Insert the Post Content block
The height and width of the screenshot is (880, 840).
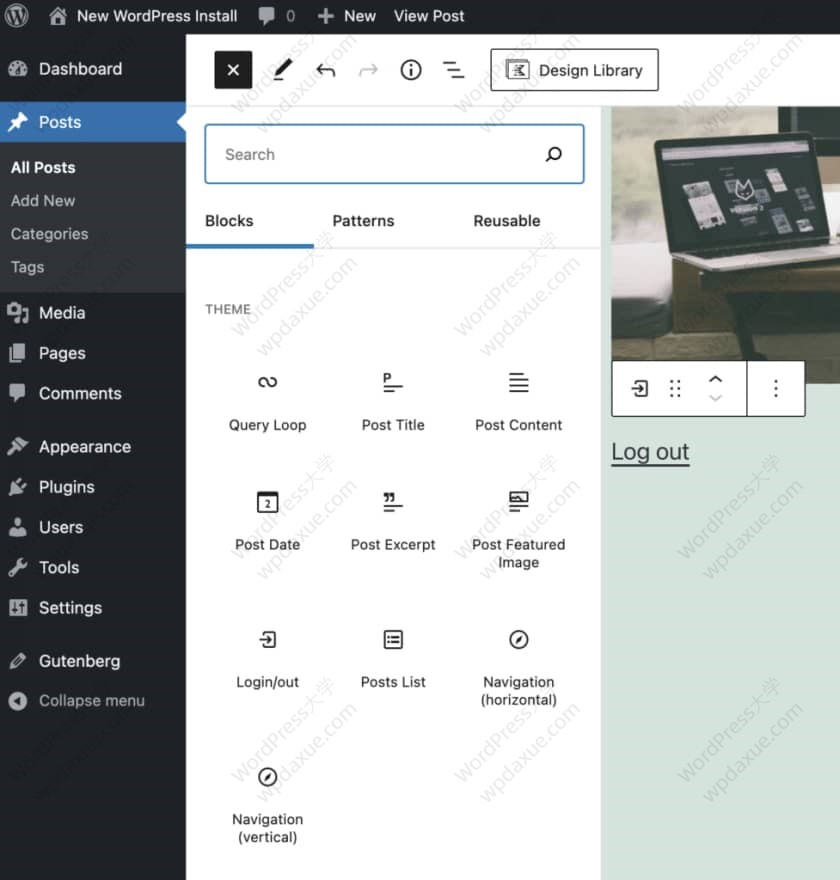pyautogui.click(x=518, y=401)
